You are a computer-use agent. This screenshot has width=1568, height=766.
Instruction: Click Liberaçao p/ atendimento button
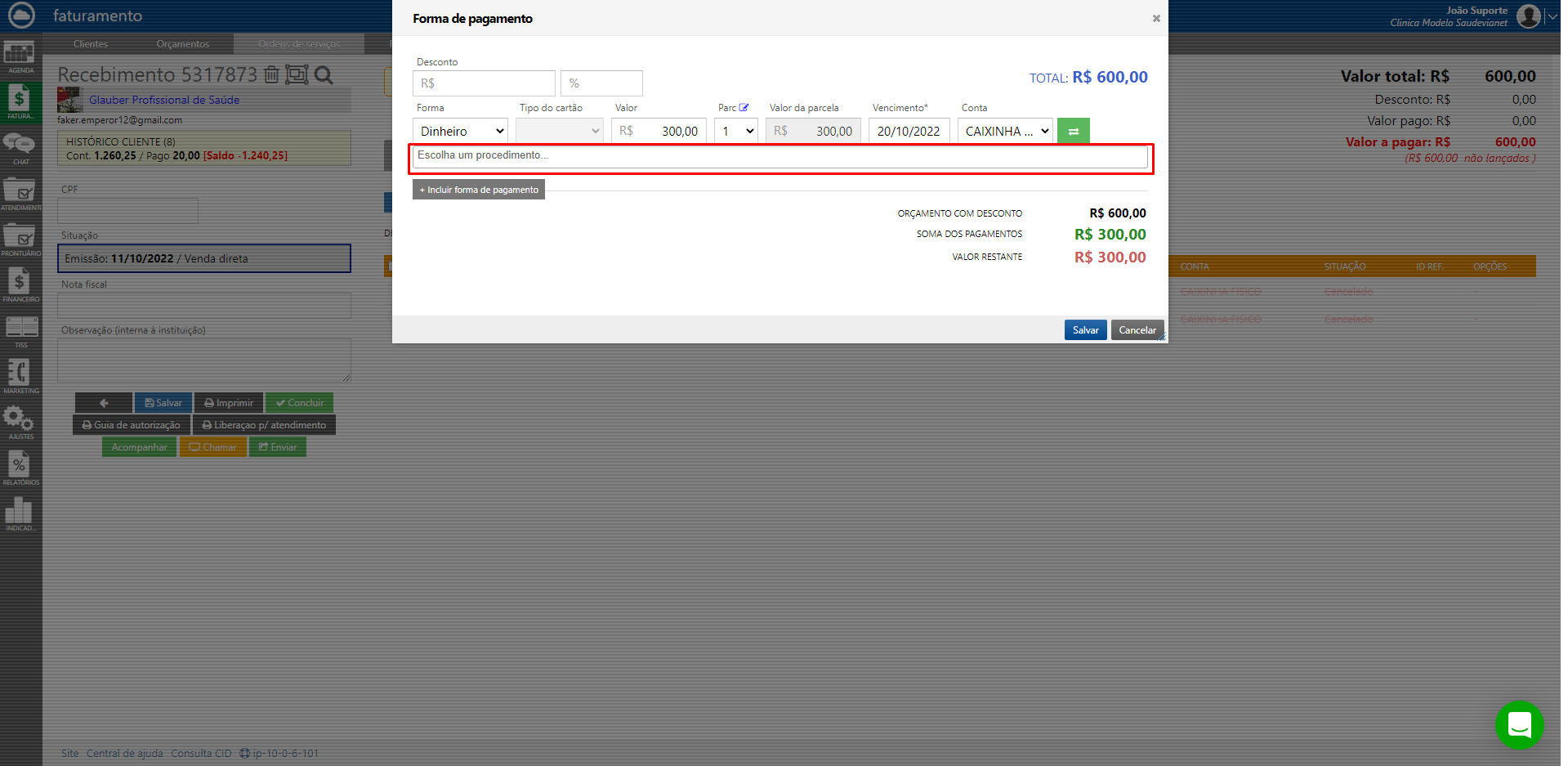(x=264, y=425)
